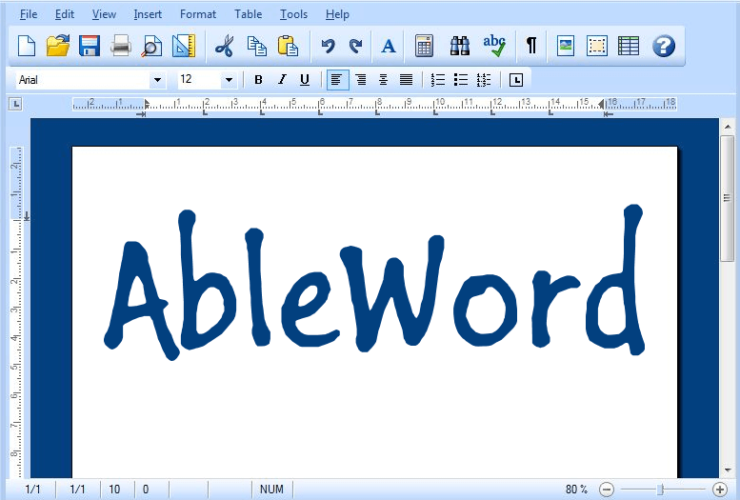Viewport: 740px width, 500px height.
Task: Apply numbered list formatting
Action: point(437,80)
